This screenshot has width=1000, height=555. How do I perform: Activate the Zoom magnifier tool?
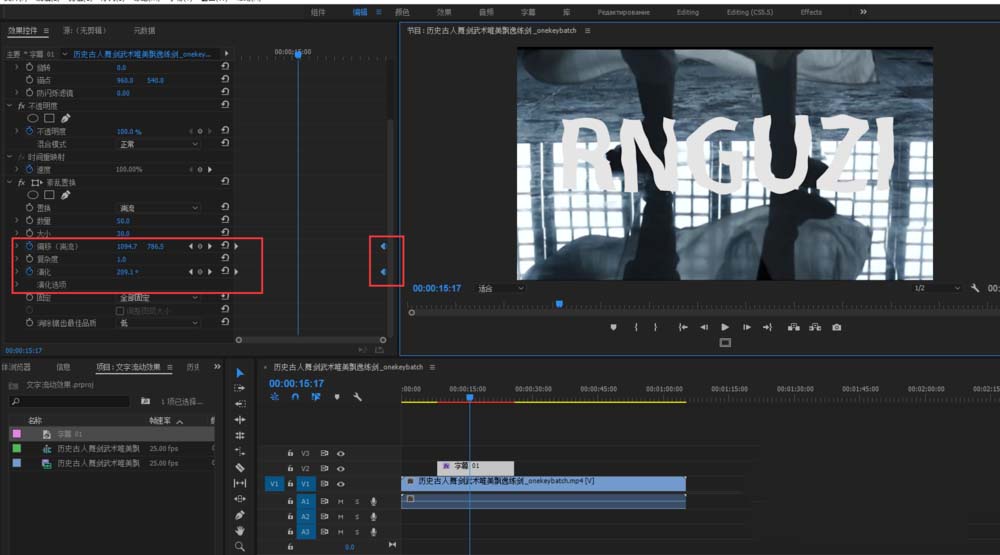pyautogui.click(x=240, y=547)
